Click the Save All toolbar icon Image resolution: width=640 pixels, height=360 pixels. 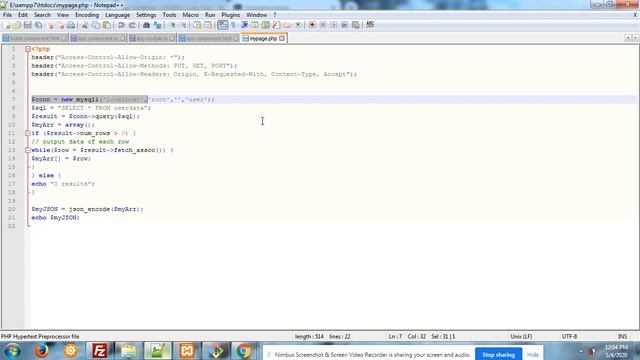[38, 25]
